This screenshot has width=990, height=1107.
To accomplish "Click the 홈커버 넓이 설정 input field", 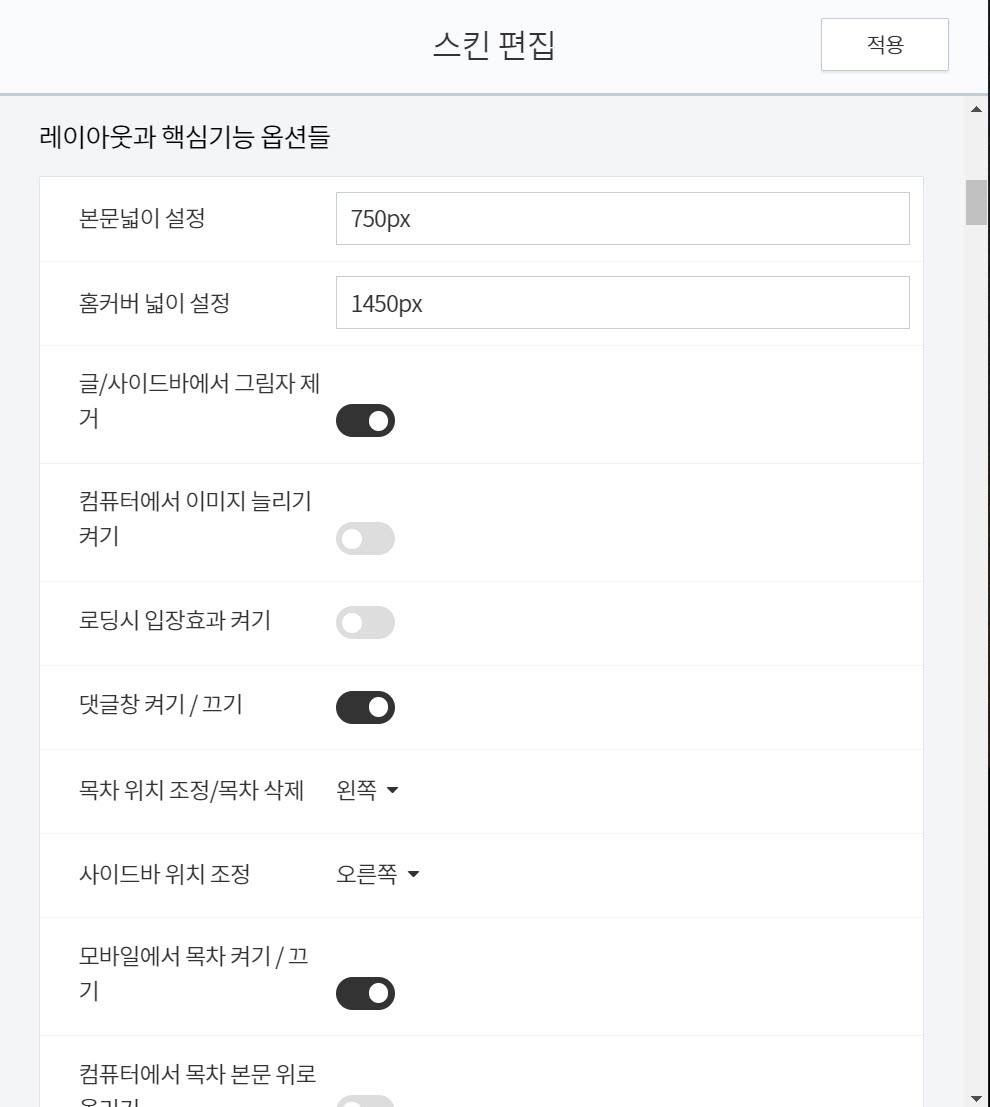I will point(622,302).
